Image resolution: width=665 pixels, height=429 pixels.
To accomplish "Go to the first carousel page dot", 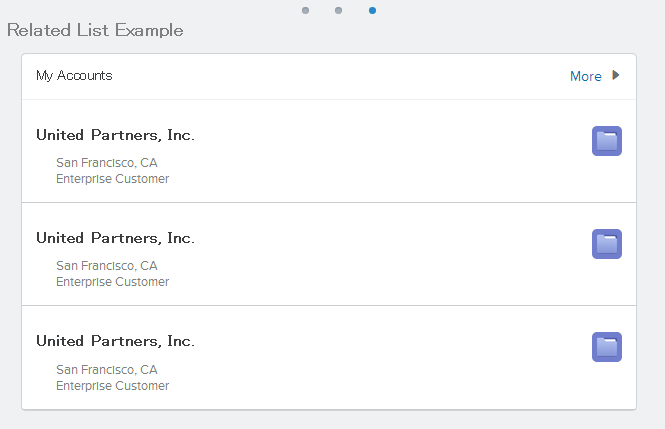I will pyautogui.click(x=305, y=10).
